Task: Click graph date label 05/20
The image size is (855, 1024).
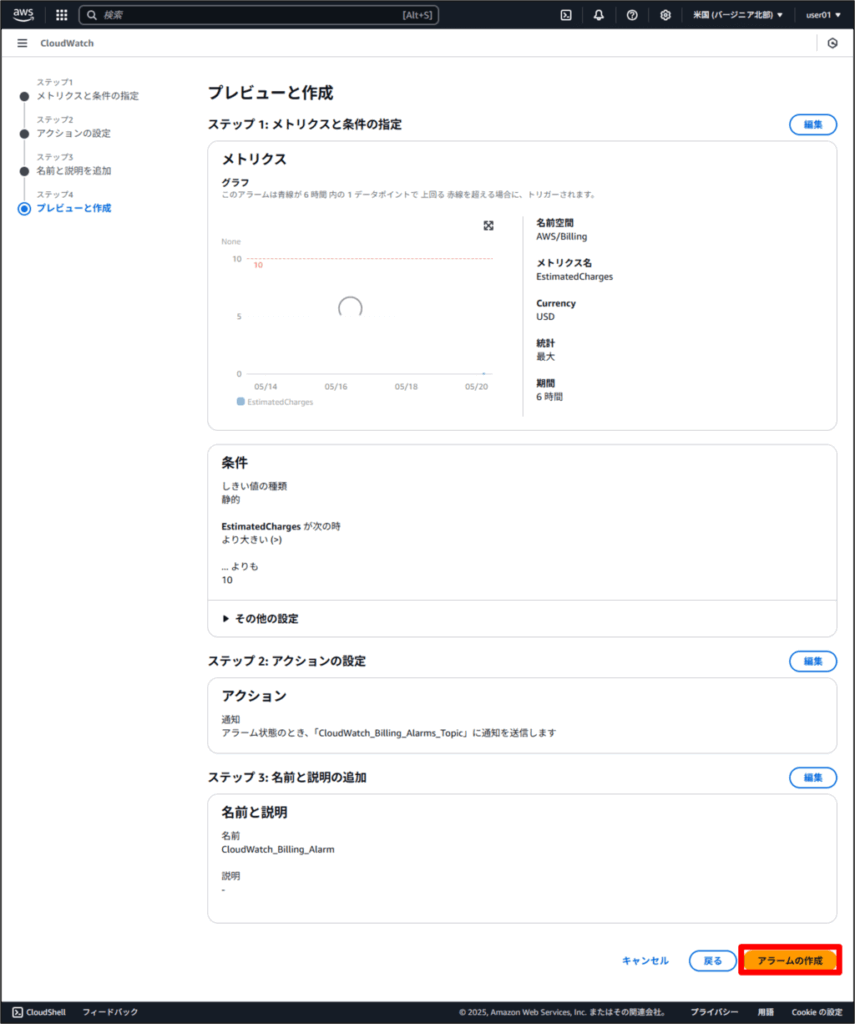Action: [x=476, y=387]
